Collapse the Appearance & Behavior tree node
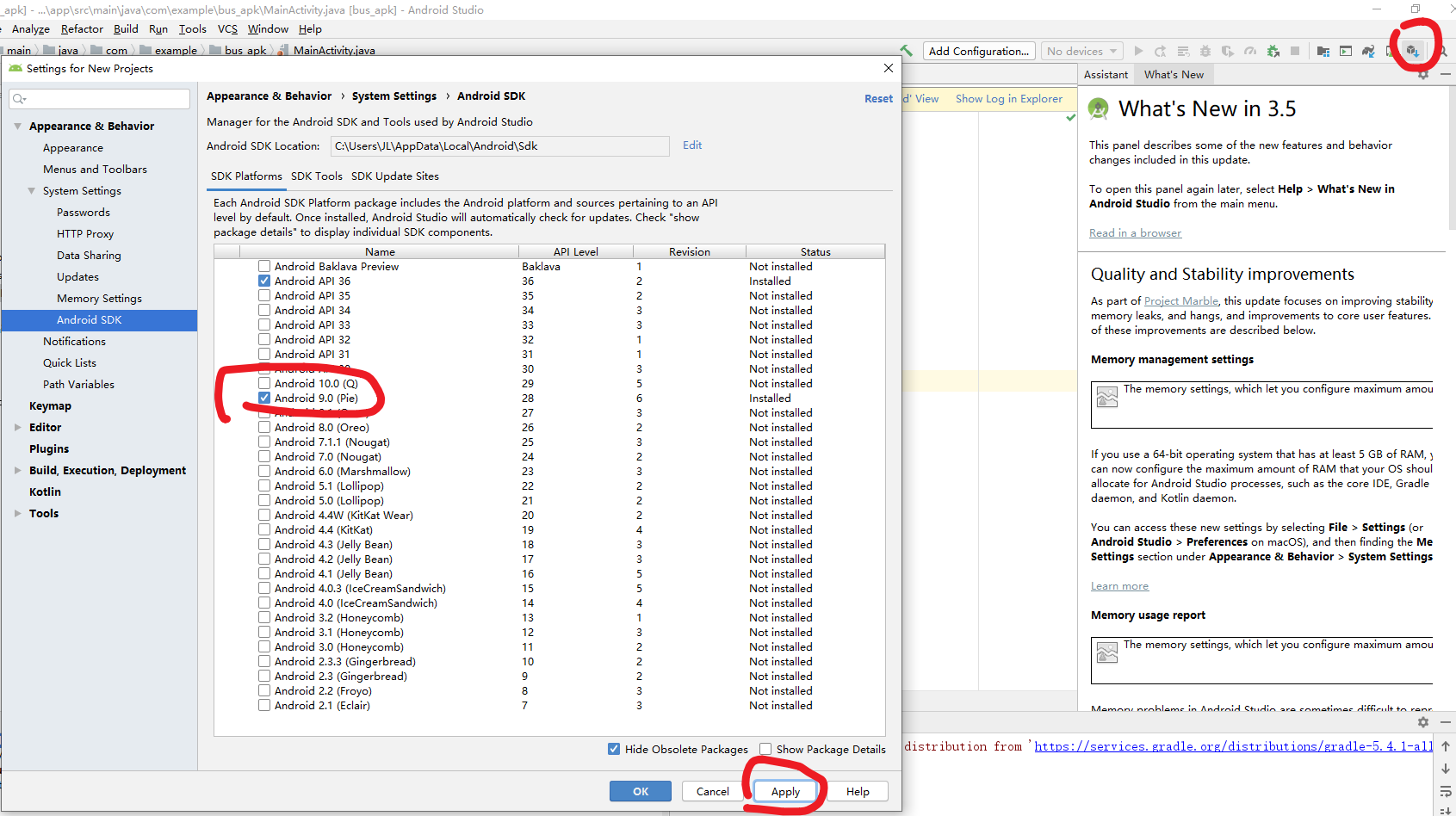1456x816 pixels. (17, 126)
